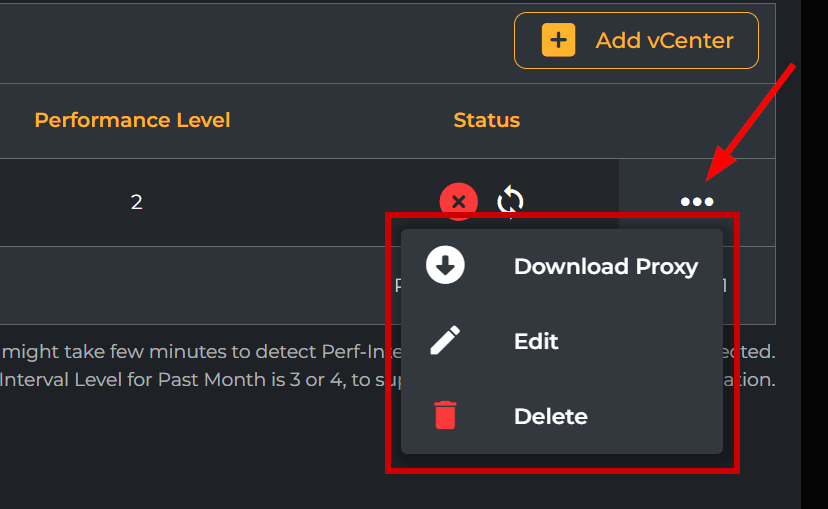Click the Download Proxy arrow icon

(445, 266)
